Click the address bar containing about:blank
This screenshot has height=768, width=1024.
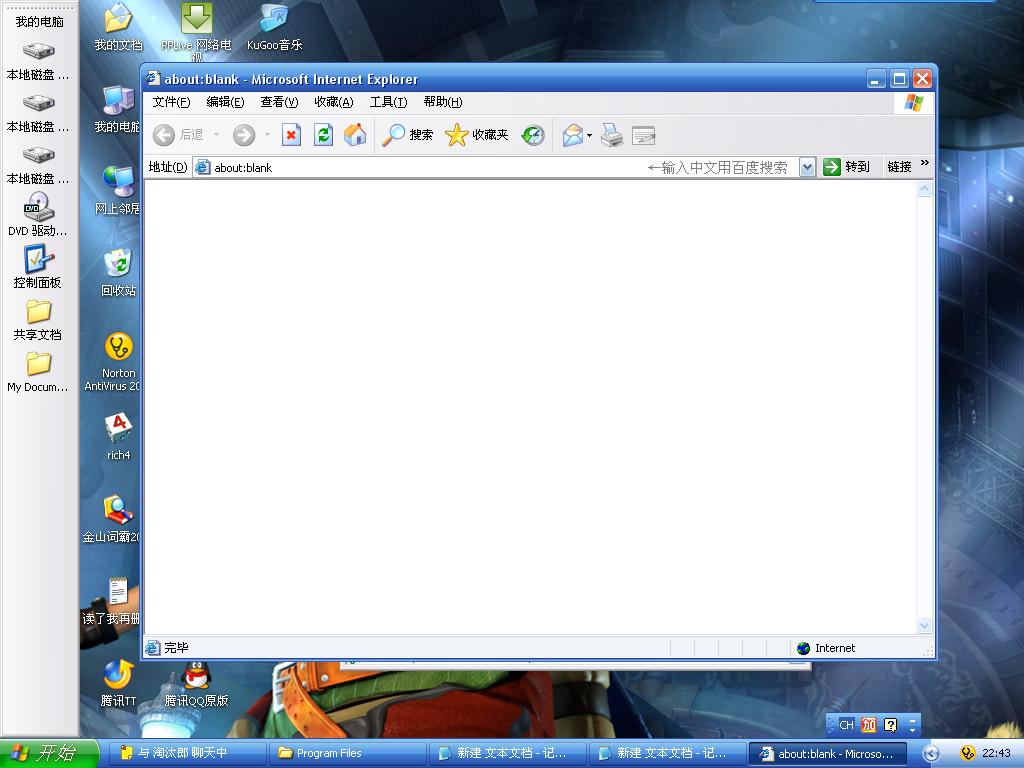[420, 167]
